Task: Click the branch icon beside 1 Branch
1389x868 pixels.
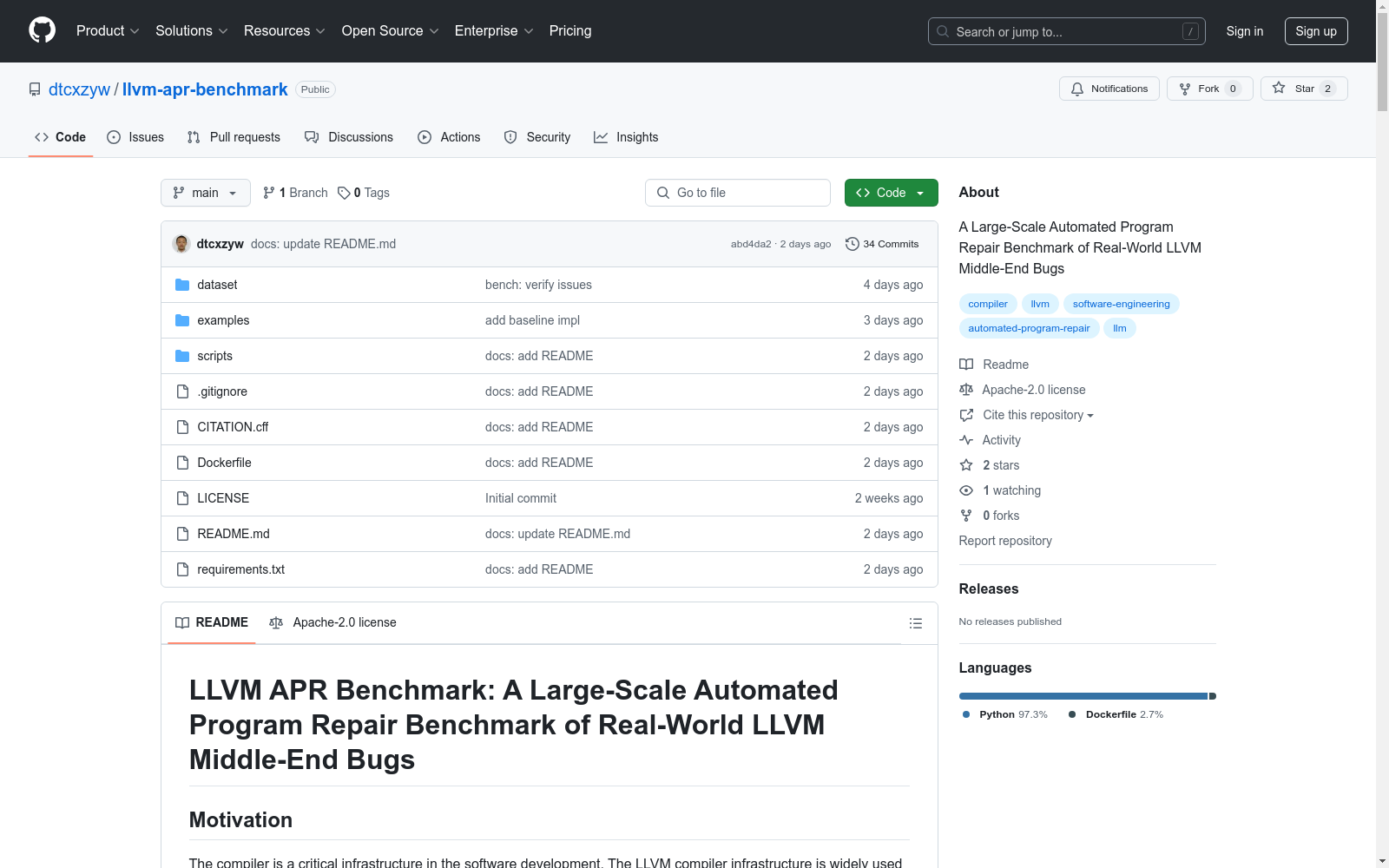Action: pyautogui.click(x=269, y=193)
